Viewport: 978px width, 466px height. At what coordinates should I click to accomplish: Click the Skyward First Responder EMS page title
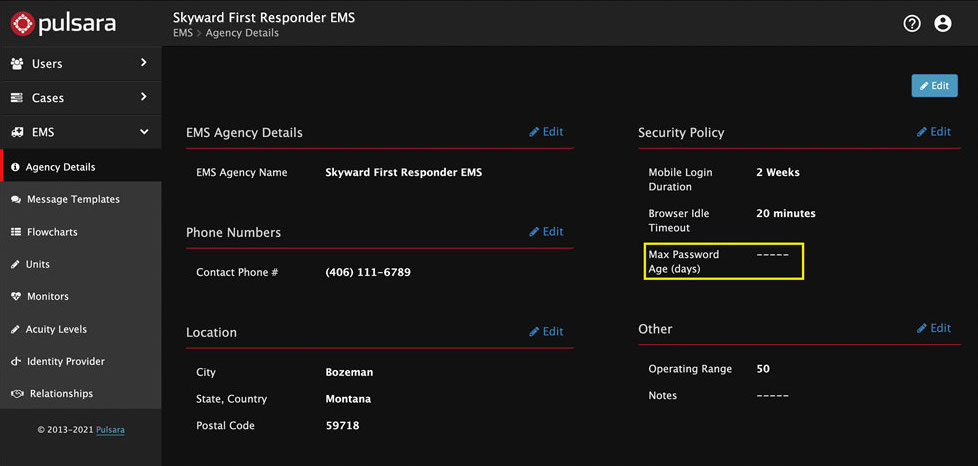[264, 17]
